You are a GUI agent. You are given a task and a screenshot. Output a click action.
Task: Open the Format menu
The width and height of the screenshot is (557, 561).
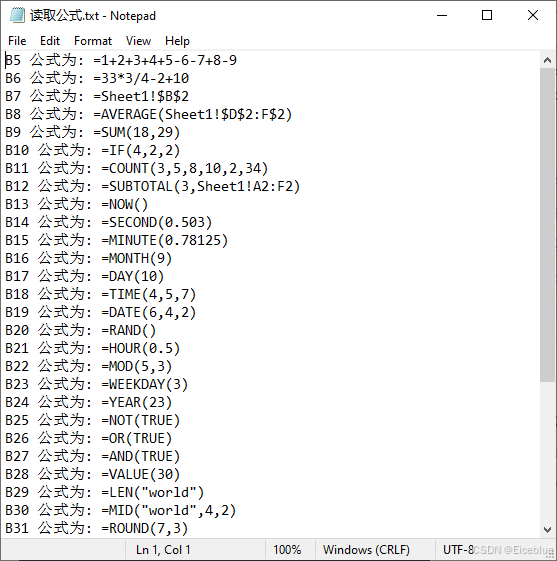click(x=93, y=41)
